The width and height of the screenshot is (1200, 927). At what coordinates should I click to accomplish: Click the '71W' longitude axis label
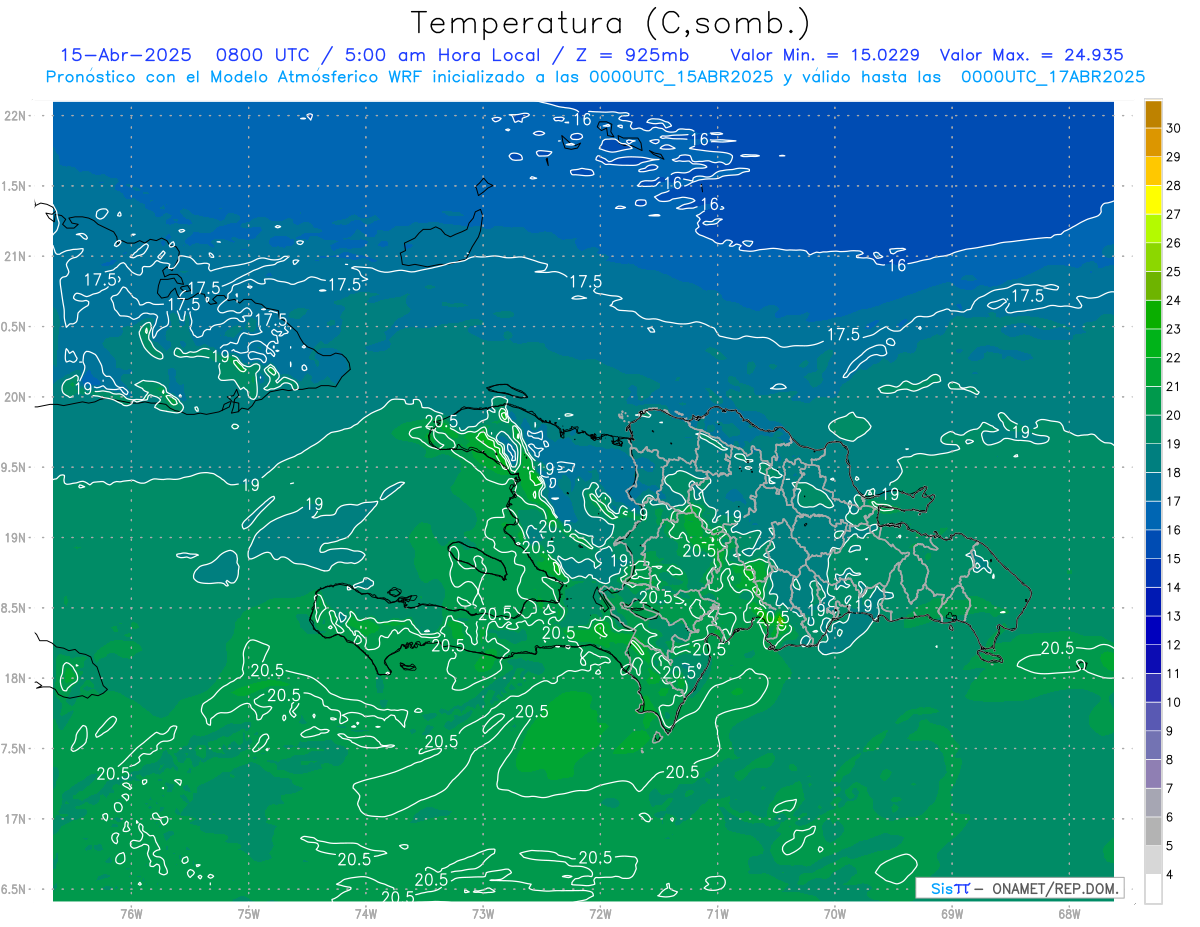click(717, 914)
